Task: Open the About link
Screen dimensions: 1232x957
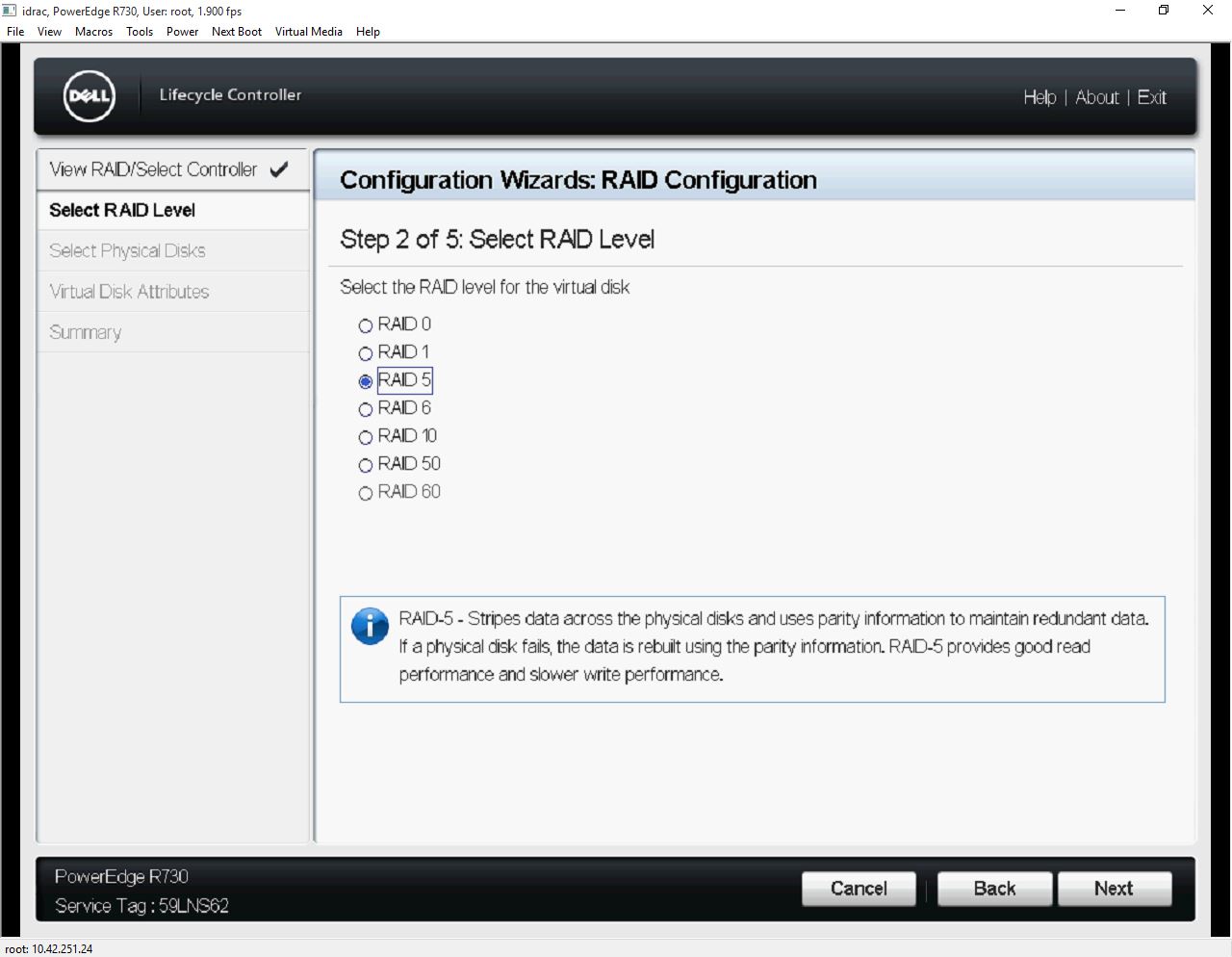Action: point(1097,97)
